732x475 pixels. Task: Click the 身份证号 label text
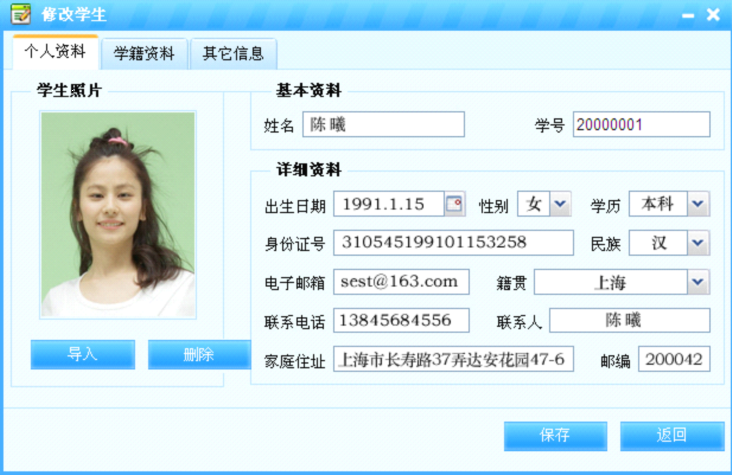[295, 244]
